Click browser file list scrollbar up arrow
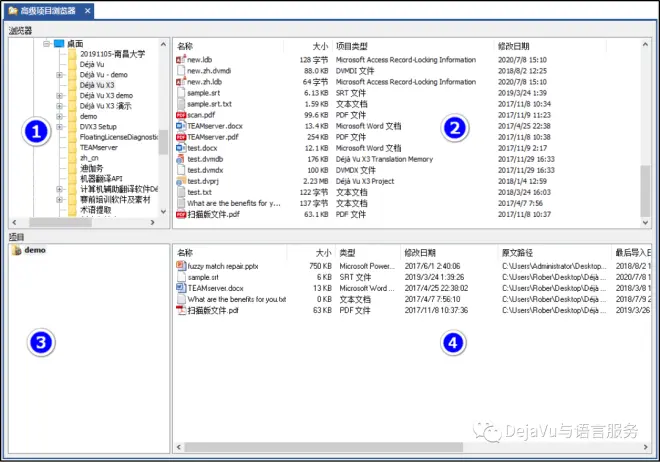The height and width of the screenshot is (462, 660). (x=645, y=44)
